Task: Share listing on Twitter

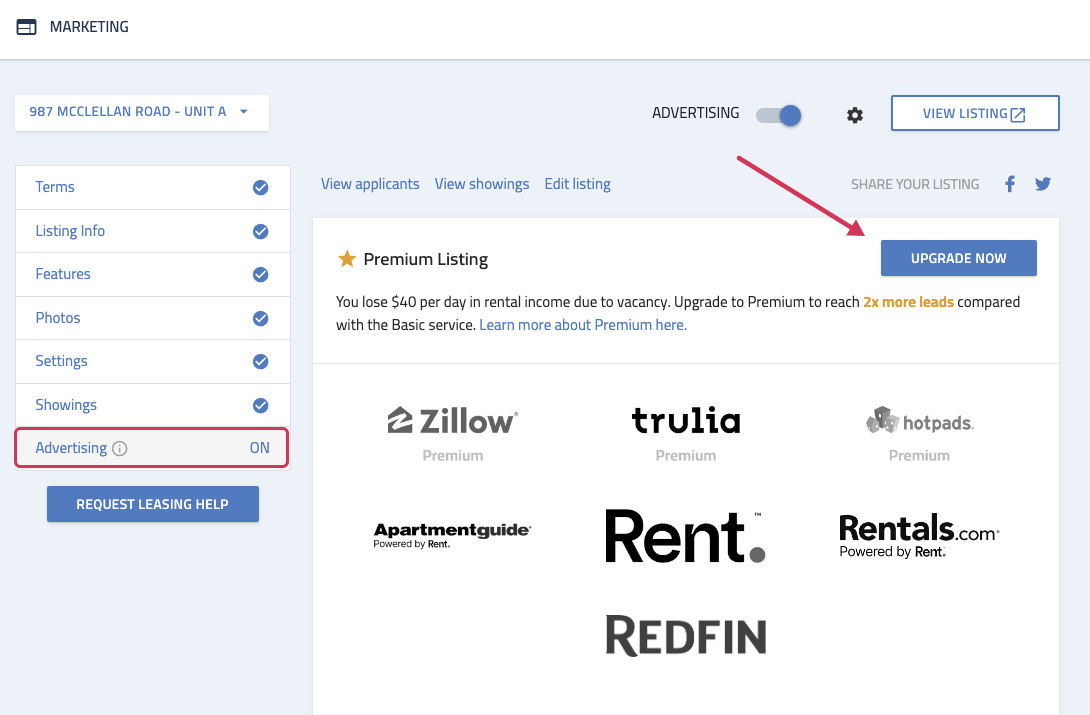Action: click(1043, 184)
